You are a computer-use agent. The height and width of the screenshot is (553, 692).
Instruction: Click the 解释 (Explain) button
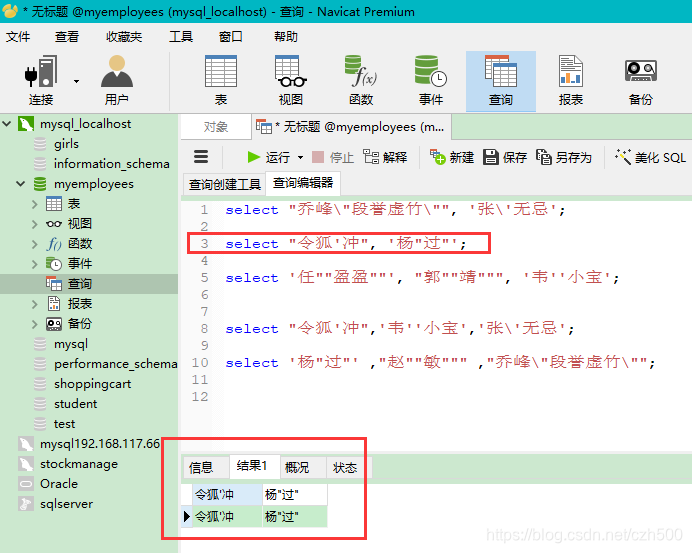[x=385, y=157]
